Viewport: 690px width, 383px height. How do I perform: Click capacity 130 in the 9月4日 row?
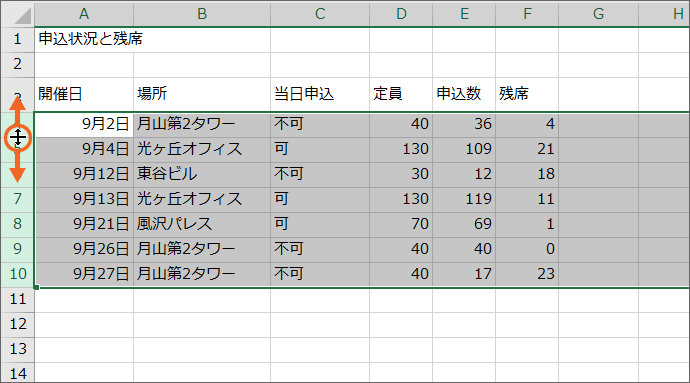click(x=401, y=149)
